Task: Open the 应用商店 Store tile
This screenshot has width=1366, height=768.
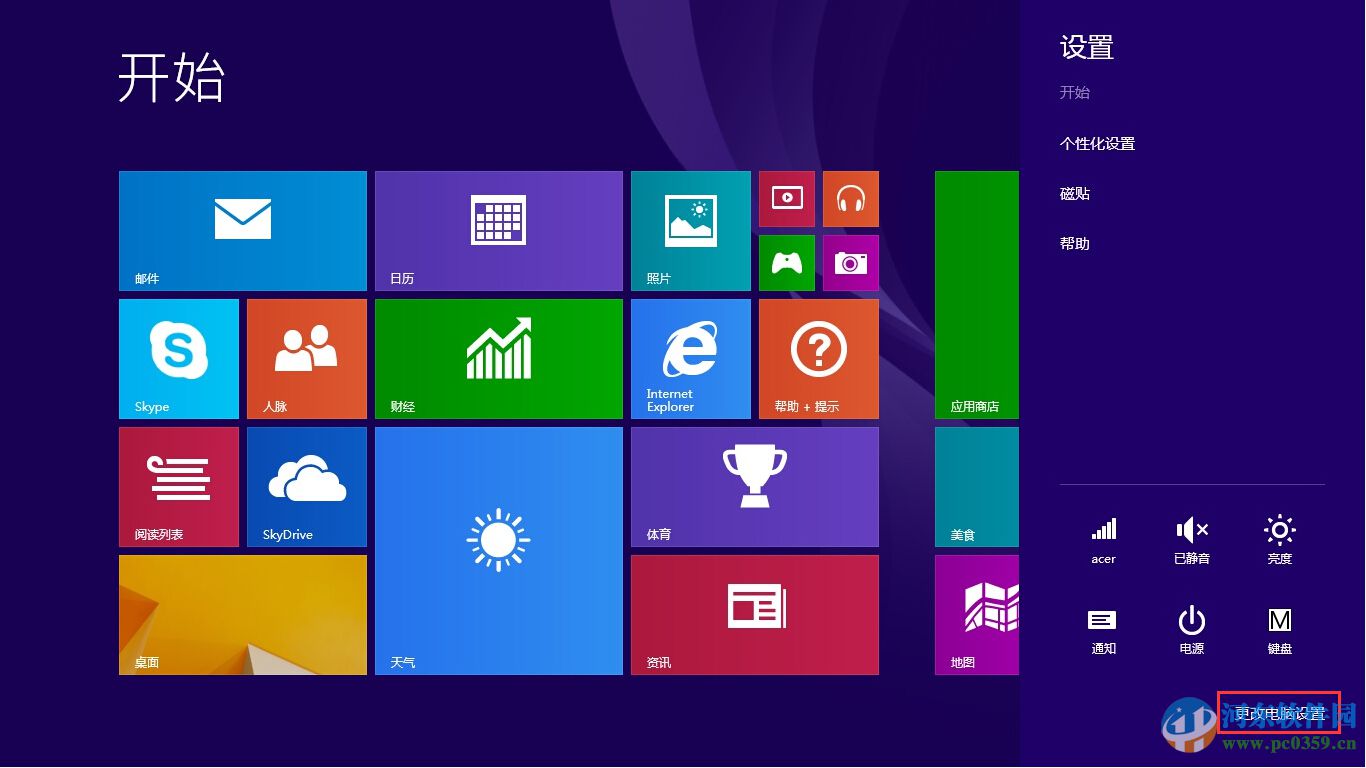Action: [975, 294]
